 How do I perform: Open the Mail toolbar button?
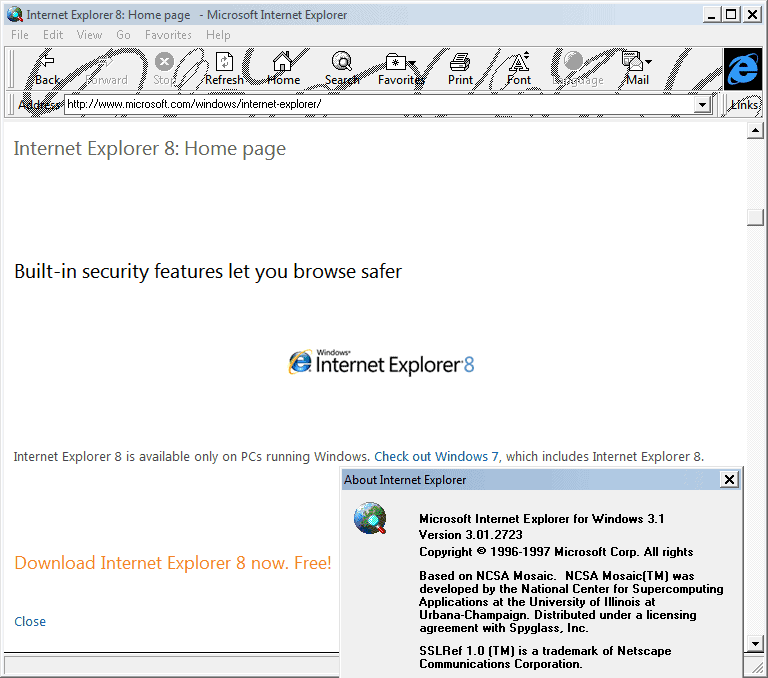[x=637, y=68]
